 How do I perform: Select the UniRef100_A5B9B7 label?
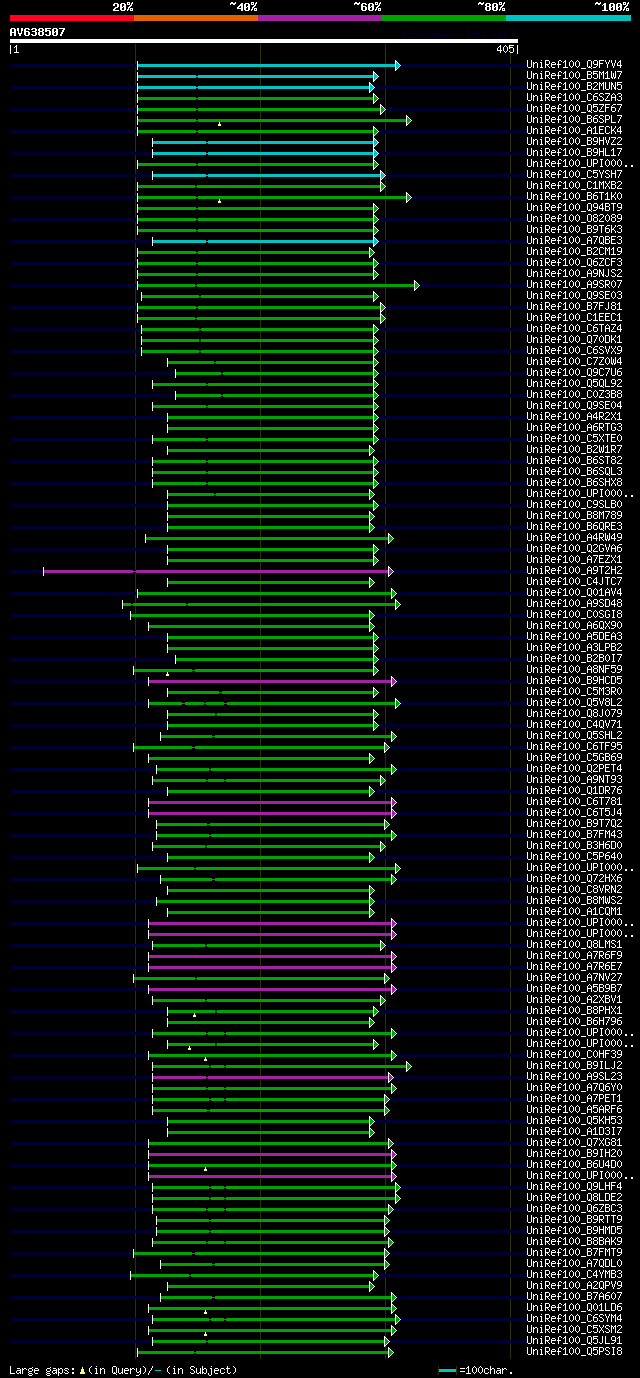[574, 989]
